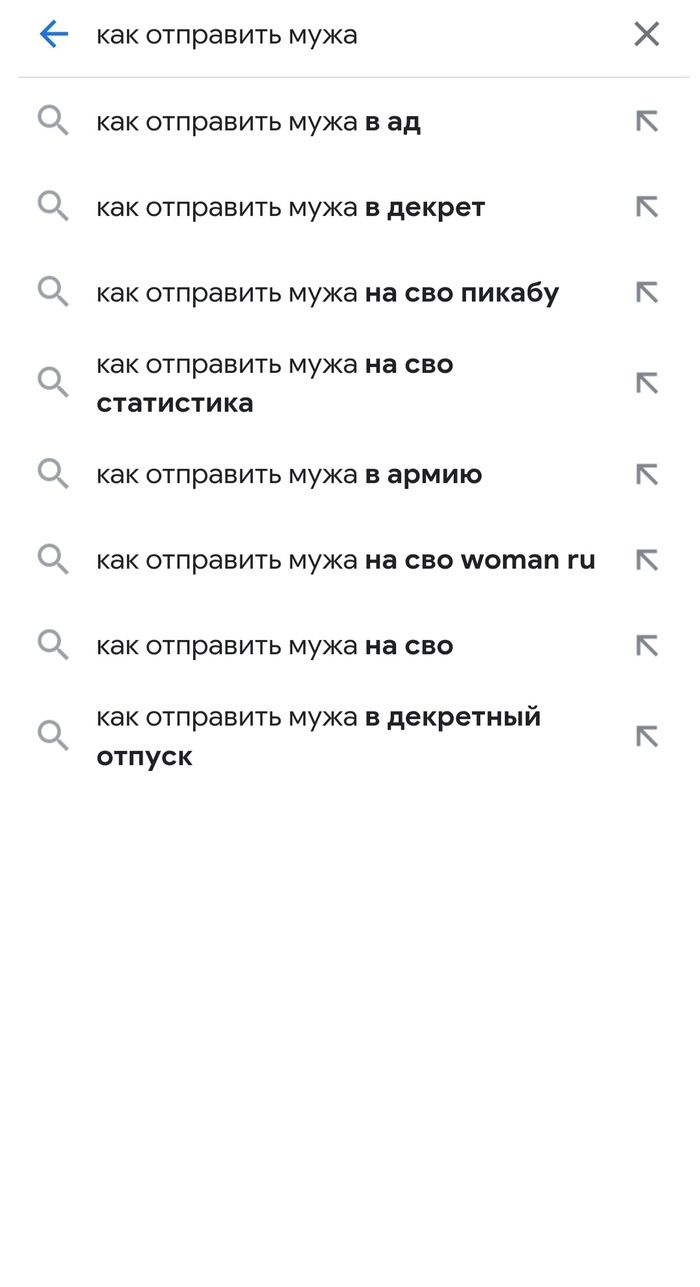Click arrow icon for "в декретный отпуск"
The height and width of the screenshot is (1287, 700).
[x=647, y=736]
